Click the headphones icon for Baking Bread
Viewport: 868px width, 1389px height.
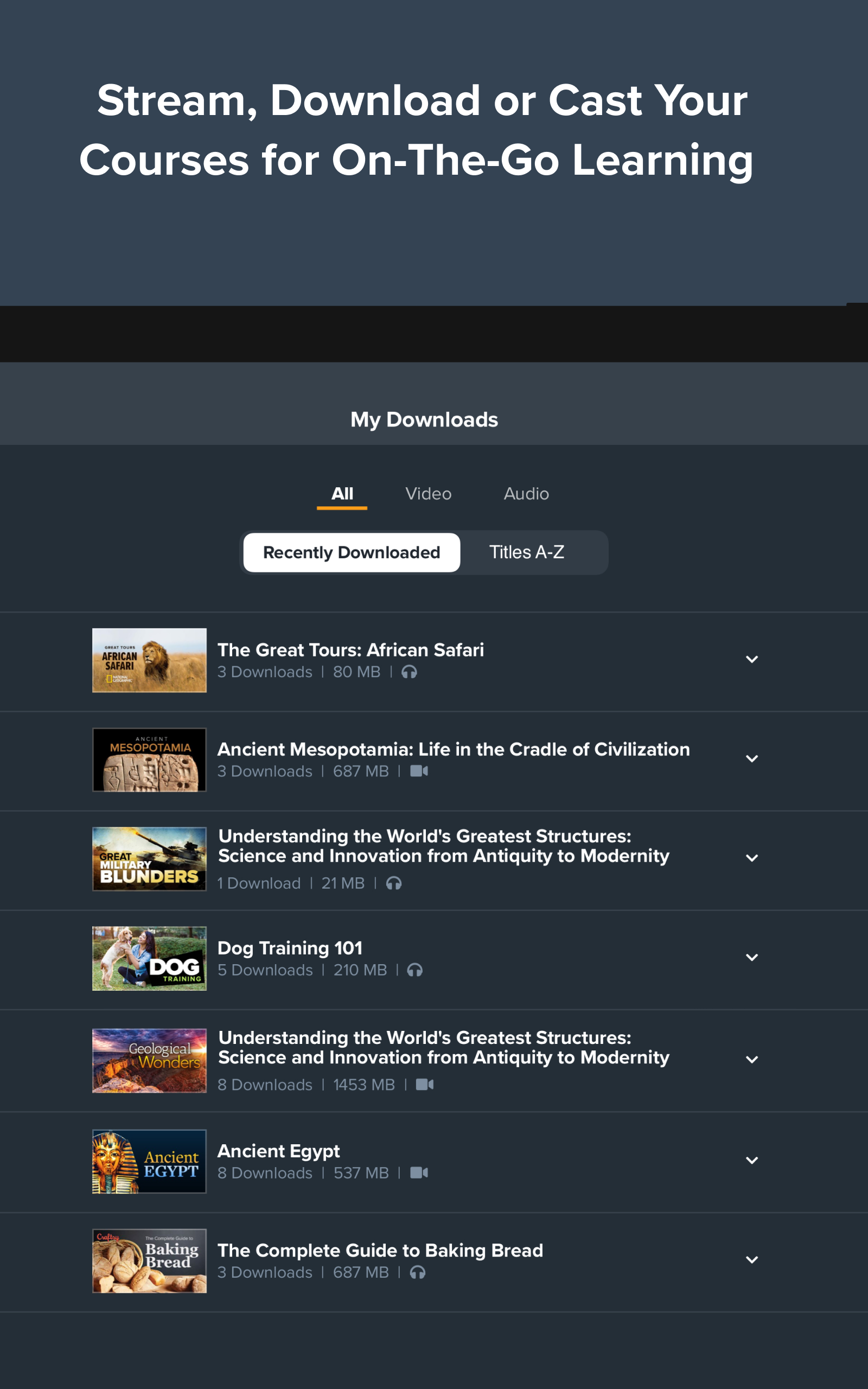pos(417,1272)
